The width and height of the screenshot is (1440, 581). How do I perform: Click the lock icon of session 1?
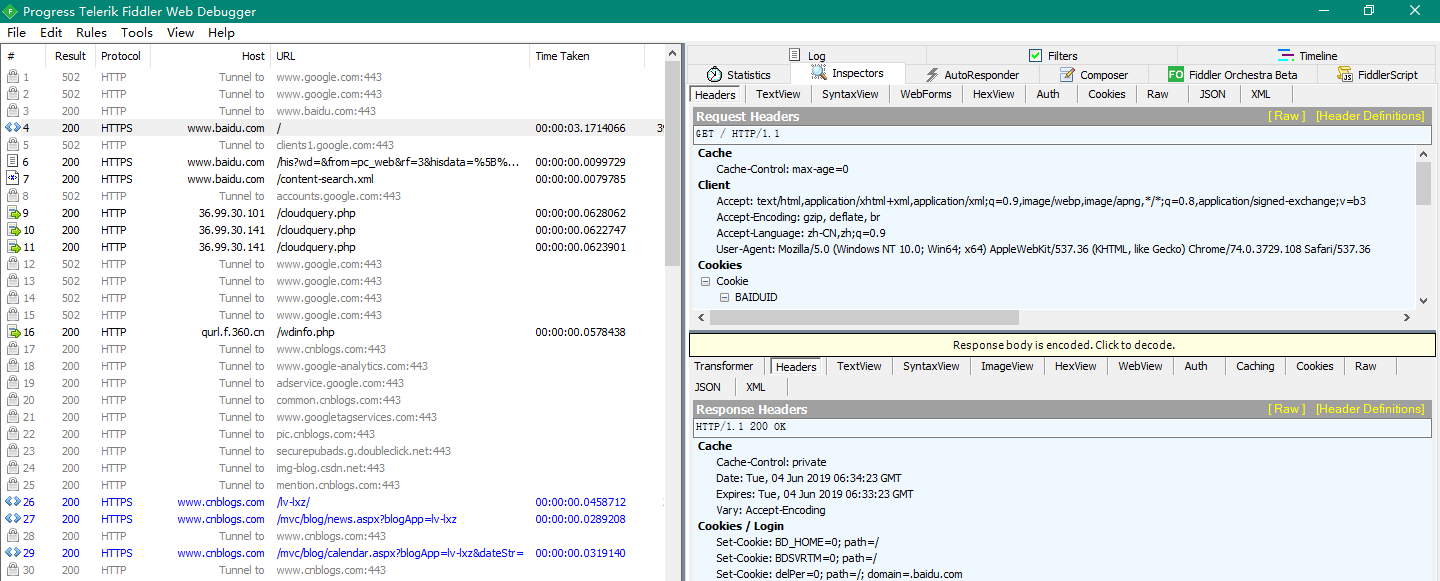13,77
